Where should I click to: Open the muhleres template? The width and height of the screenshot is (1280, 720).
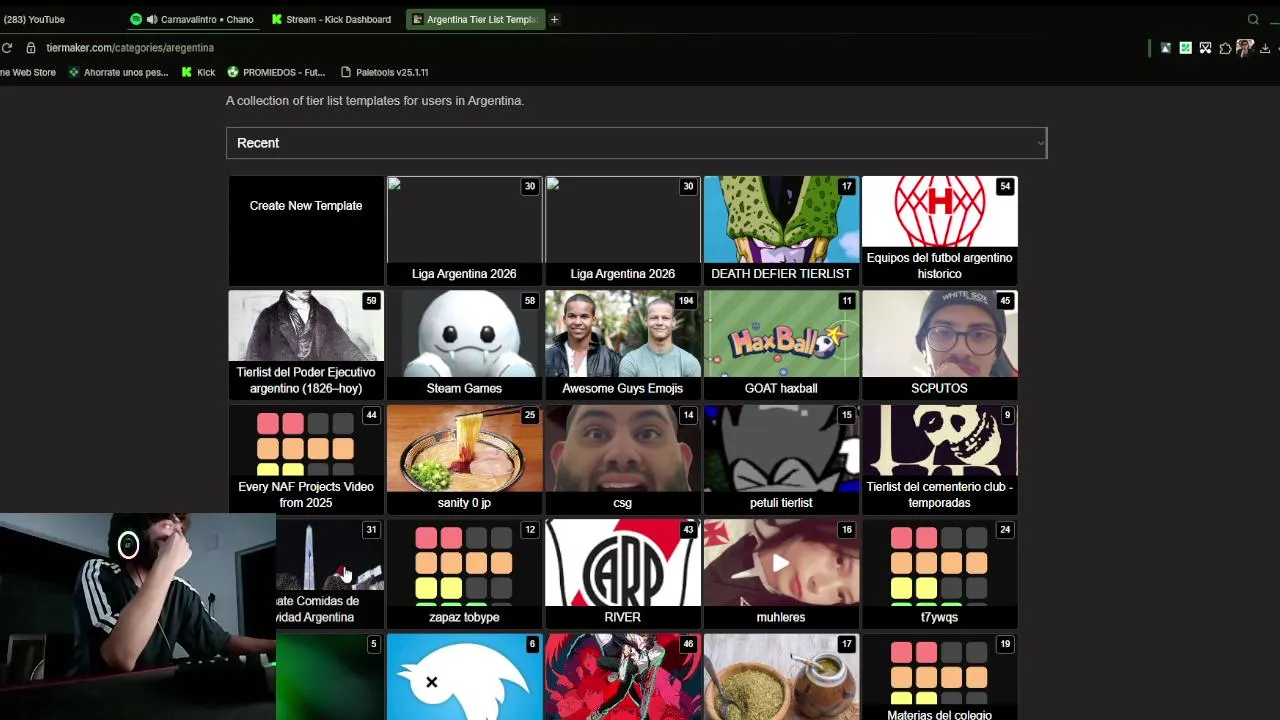[x=781, y=574]
